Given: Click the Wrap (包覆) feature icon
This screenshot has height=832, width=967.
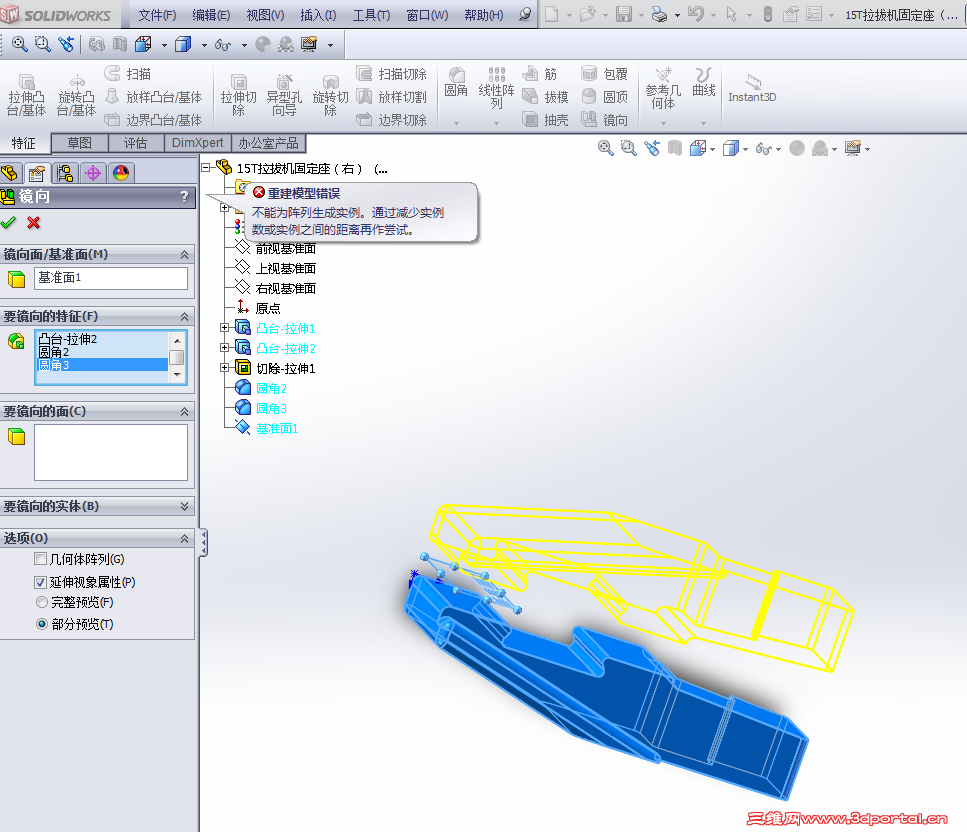Looking at the screenshot, I should pyautogui.click(x=589, y=73).
